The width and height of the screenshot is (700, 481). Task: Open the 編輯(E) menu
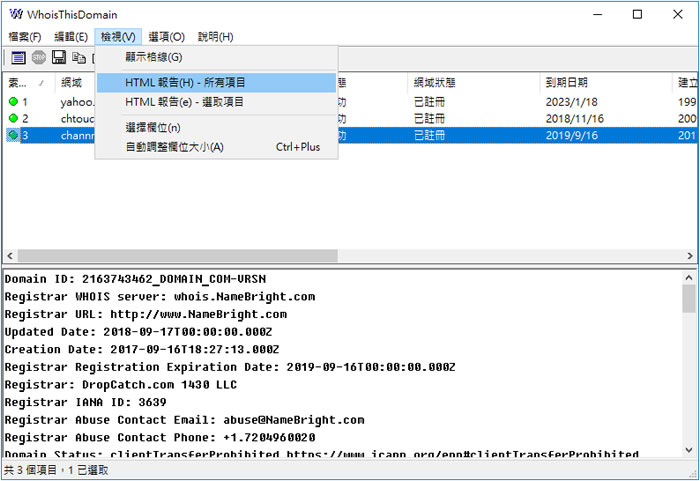pyautogui.click(x=71, y=37)
